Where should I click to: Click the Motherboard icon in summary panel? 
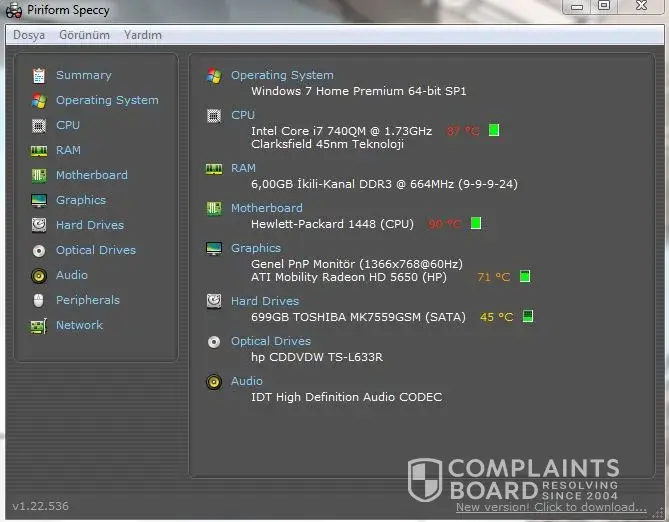214,209
